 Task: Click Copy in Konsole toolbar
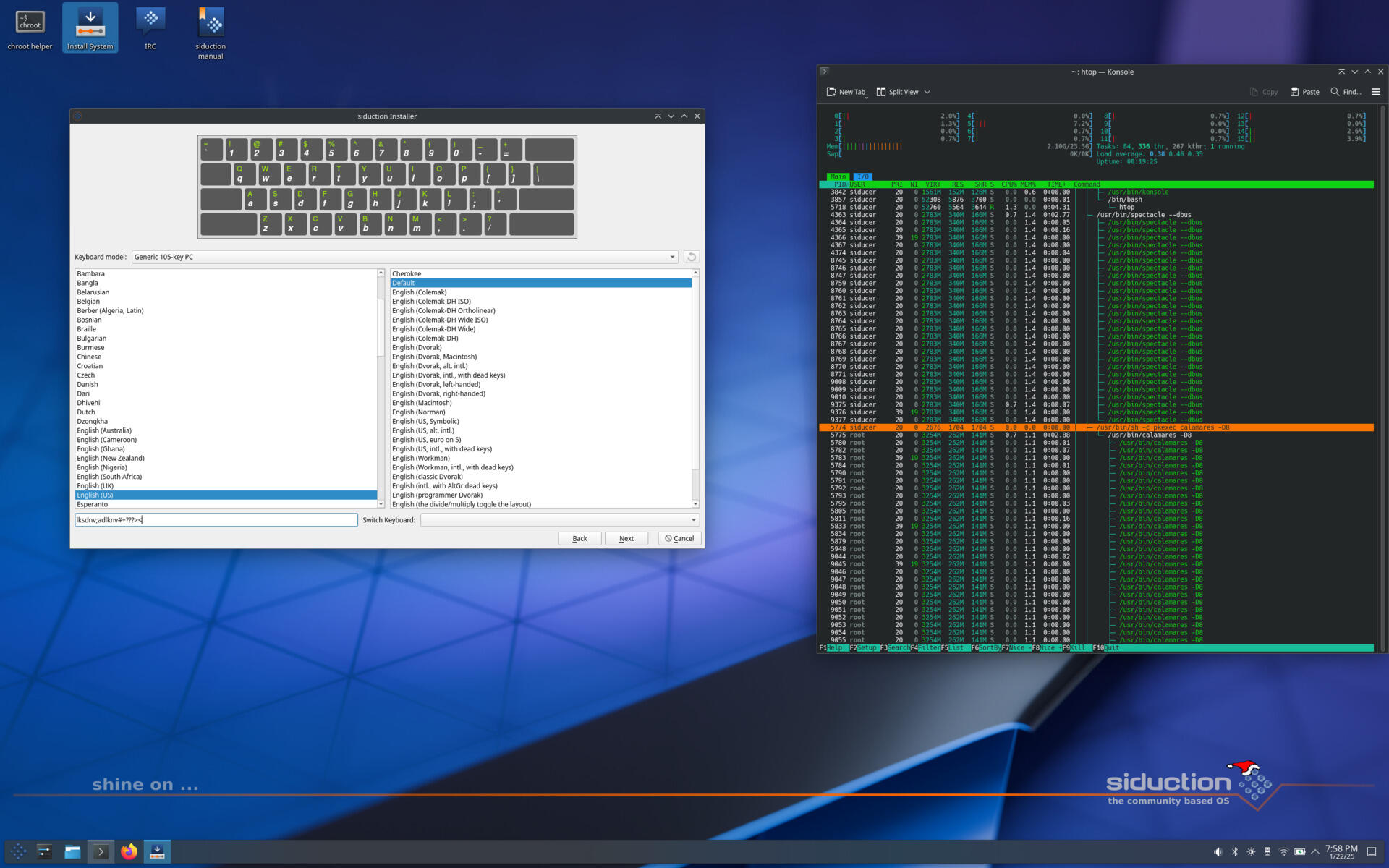pos(1263,92)
